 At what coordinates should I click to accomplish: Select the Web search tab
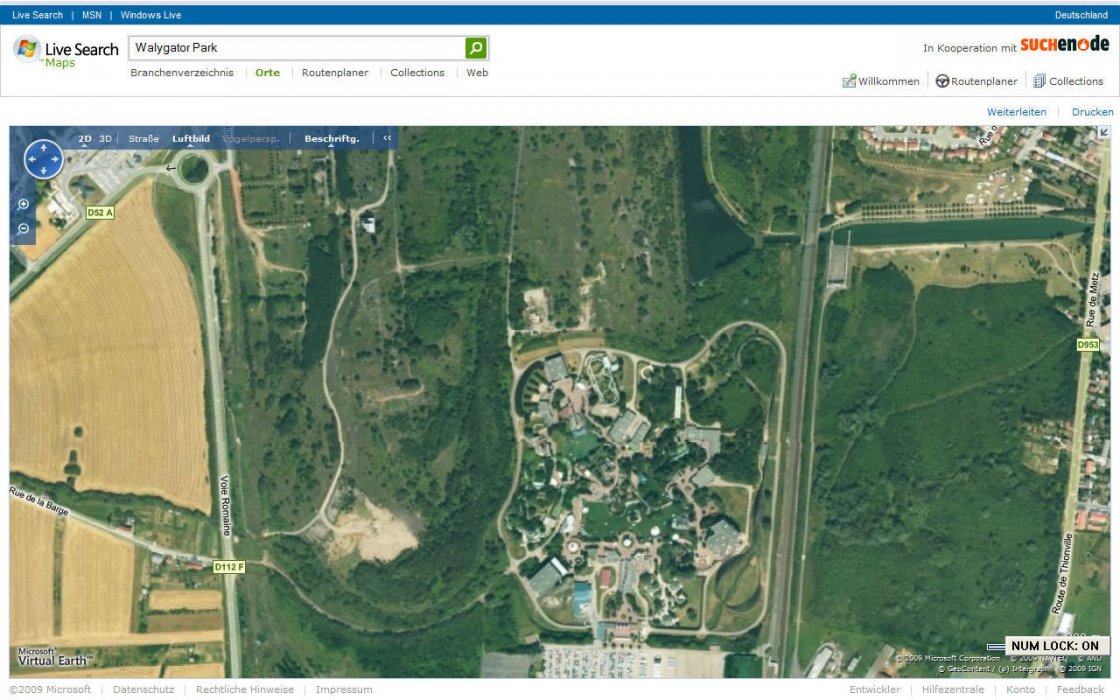click(477, 73)
